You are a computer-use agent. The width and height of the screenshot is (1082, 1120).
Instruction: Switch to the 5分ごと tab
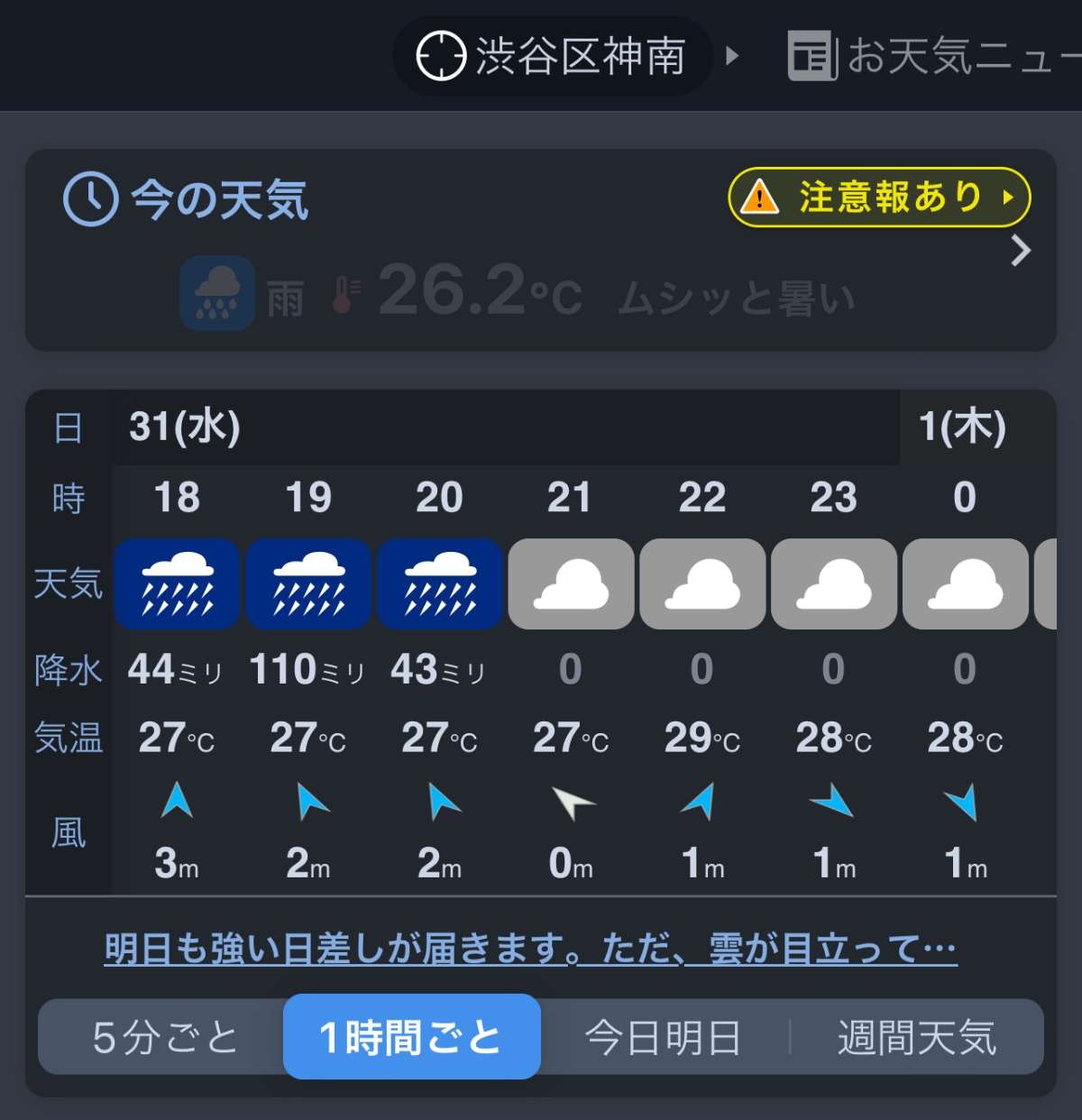(x=164, y=1037)
